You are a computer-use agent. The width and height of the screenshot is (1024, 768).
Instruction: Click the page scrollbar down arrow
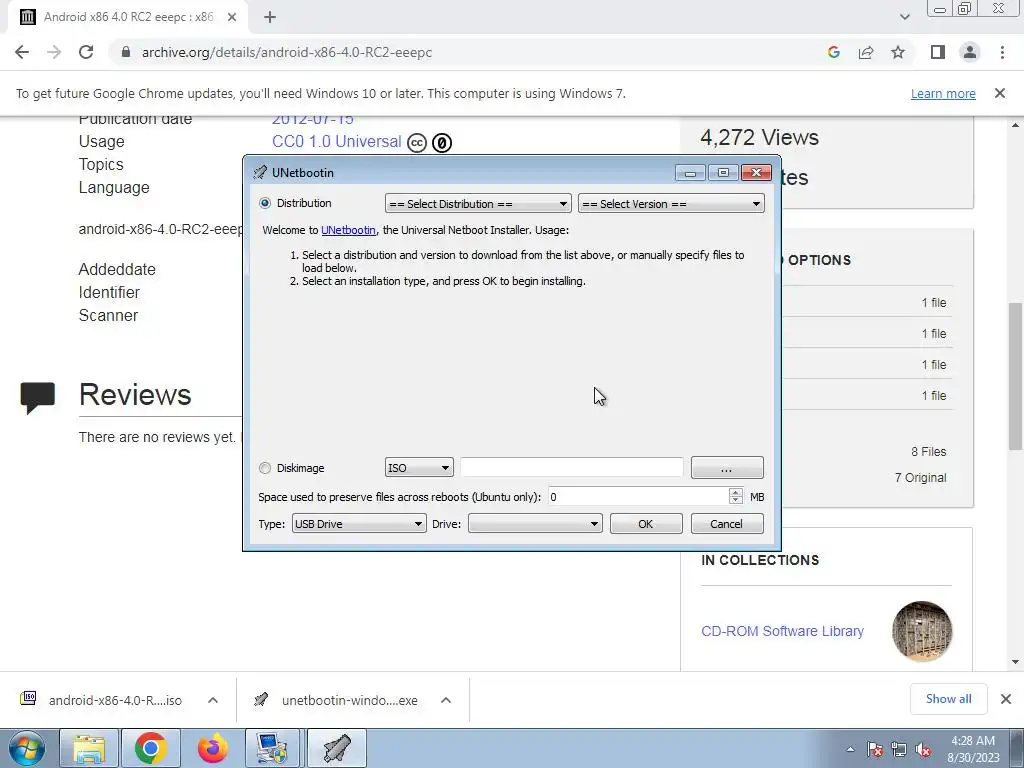click(1015, 662)
